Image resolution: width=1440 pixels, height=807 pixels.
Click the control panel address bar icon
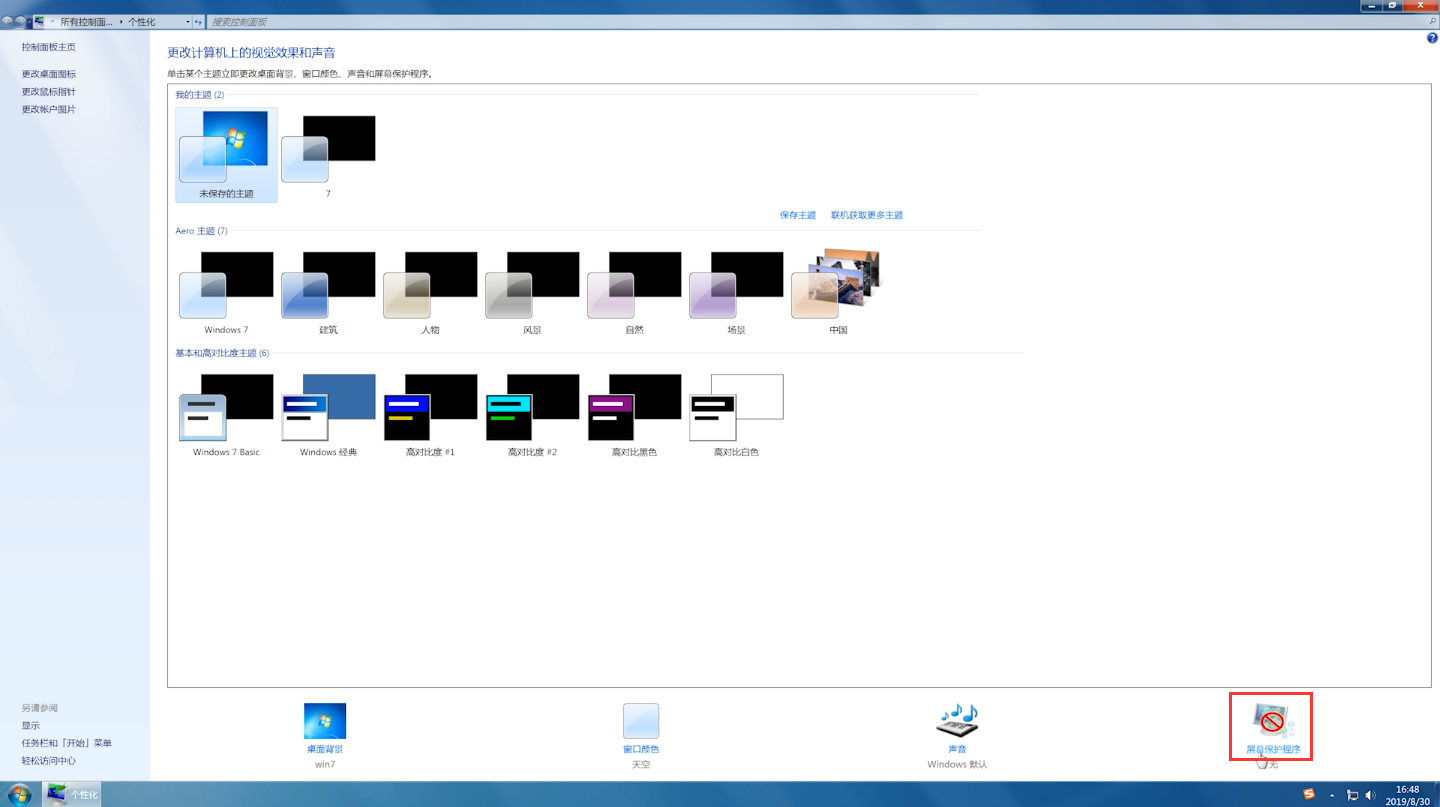pyautogui.click(x=40, y=21)
